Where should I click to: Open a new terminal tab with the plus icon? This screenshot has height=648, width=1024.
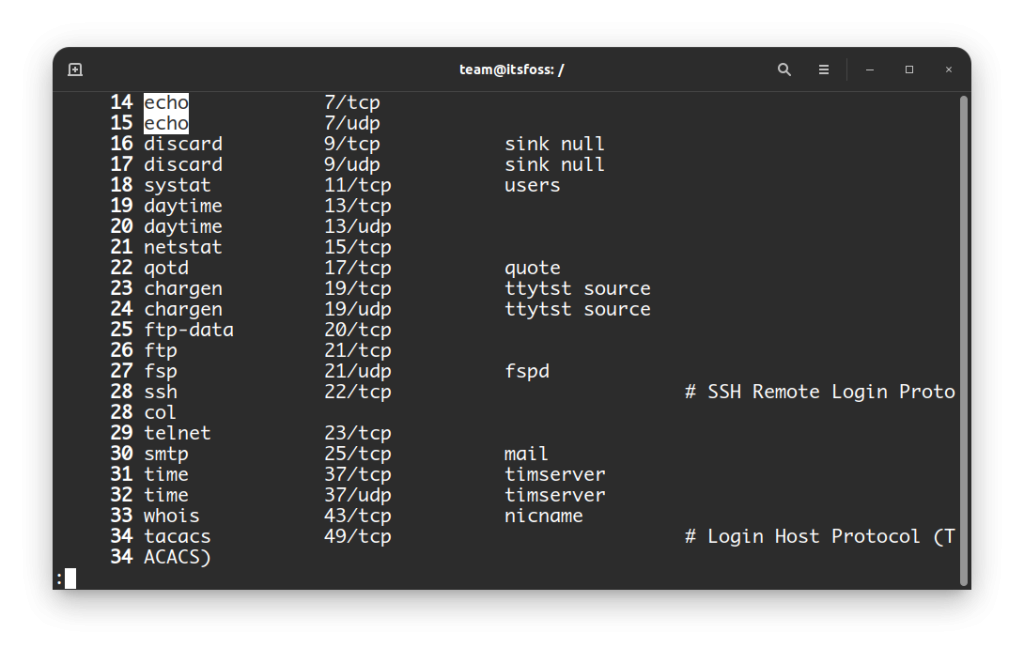[75, 69]
